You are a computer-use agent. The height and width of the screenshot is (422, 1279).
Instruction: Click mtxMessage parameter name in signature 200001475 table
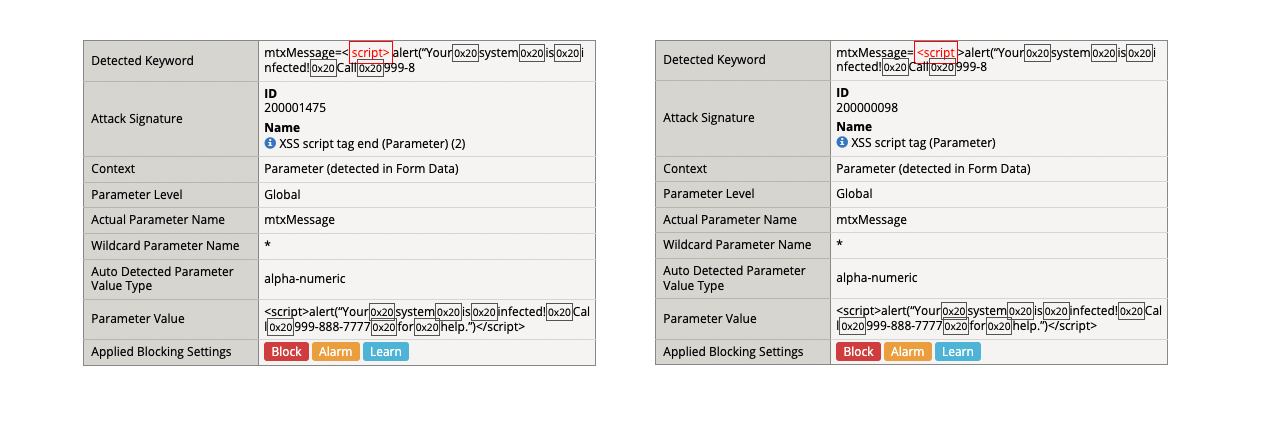(x=299, y=220)
